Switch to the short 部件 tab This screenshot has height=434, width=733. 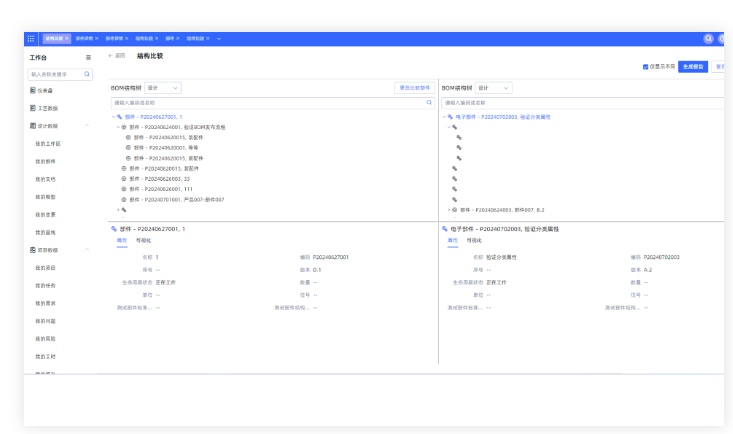170,39
